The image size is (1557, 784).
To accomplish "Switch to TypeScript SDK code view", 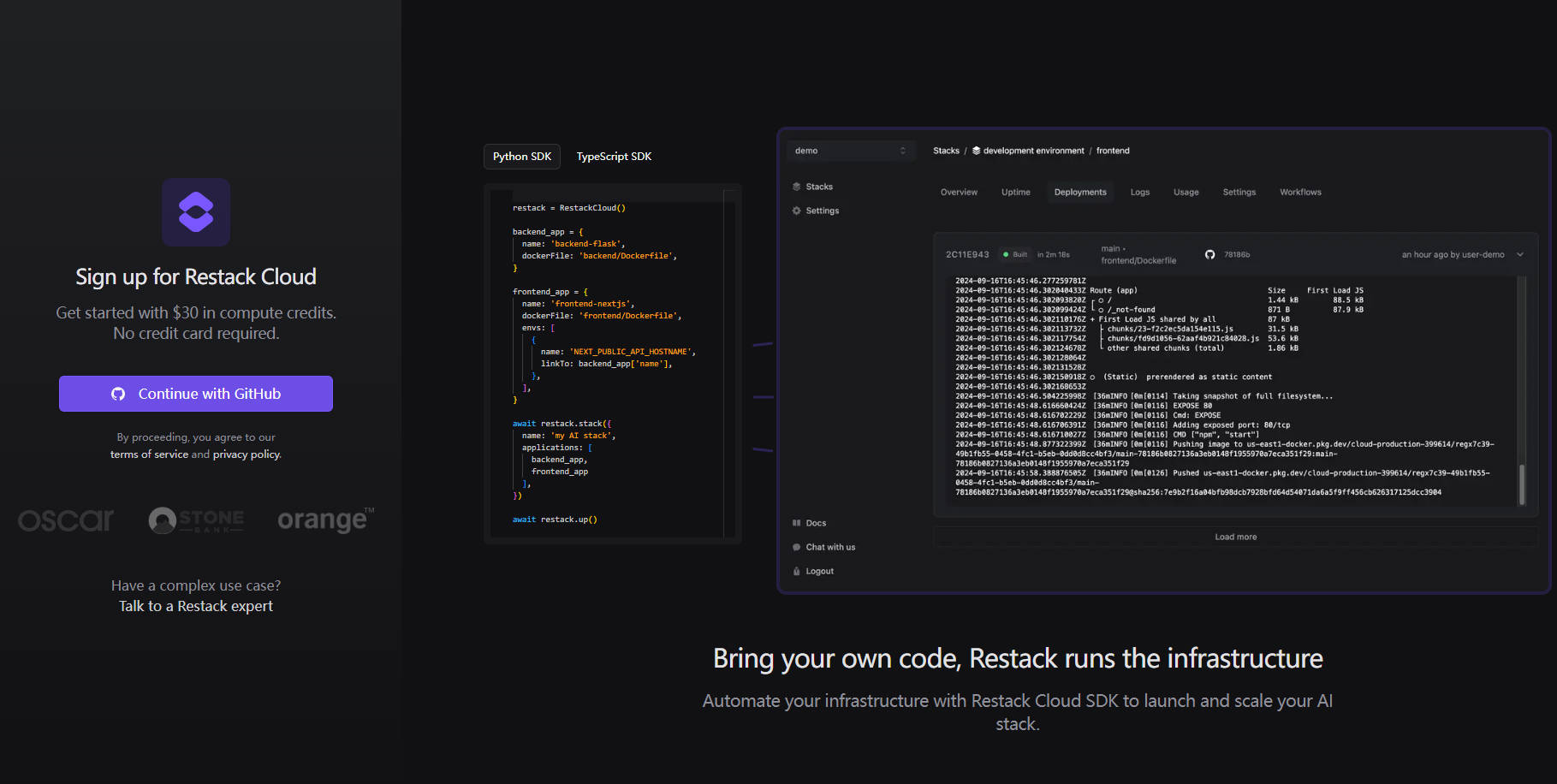I will (x=614, y=157).
